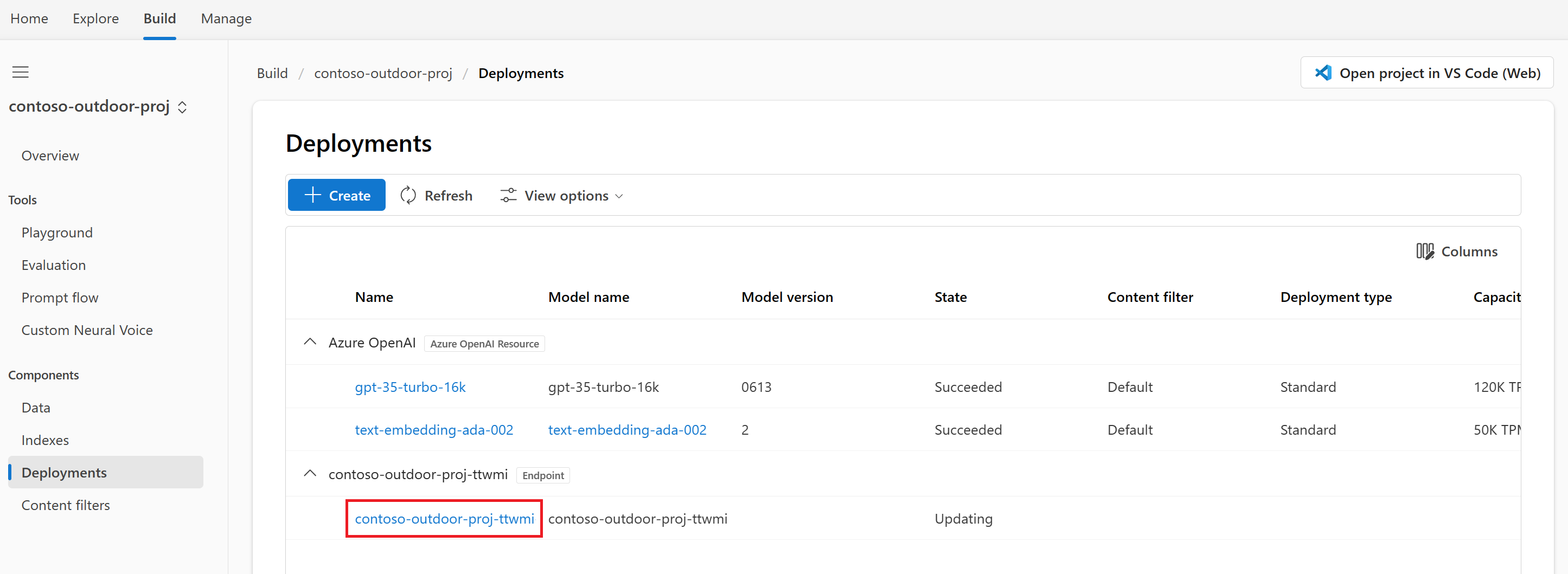Open the text-embedding-ada-002 deployment name link
Screen dimensions: 1568x574
point(434,429)
